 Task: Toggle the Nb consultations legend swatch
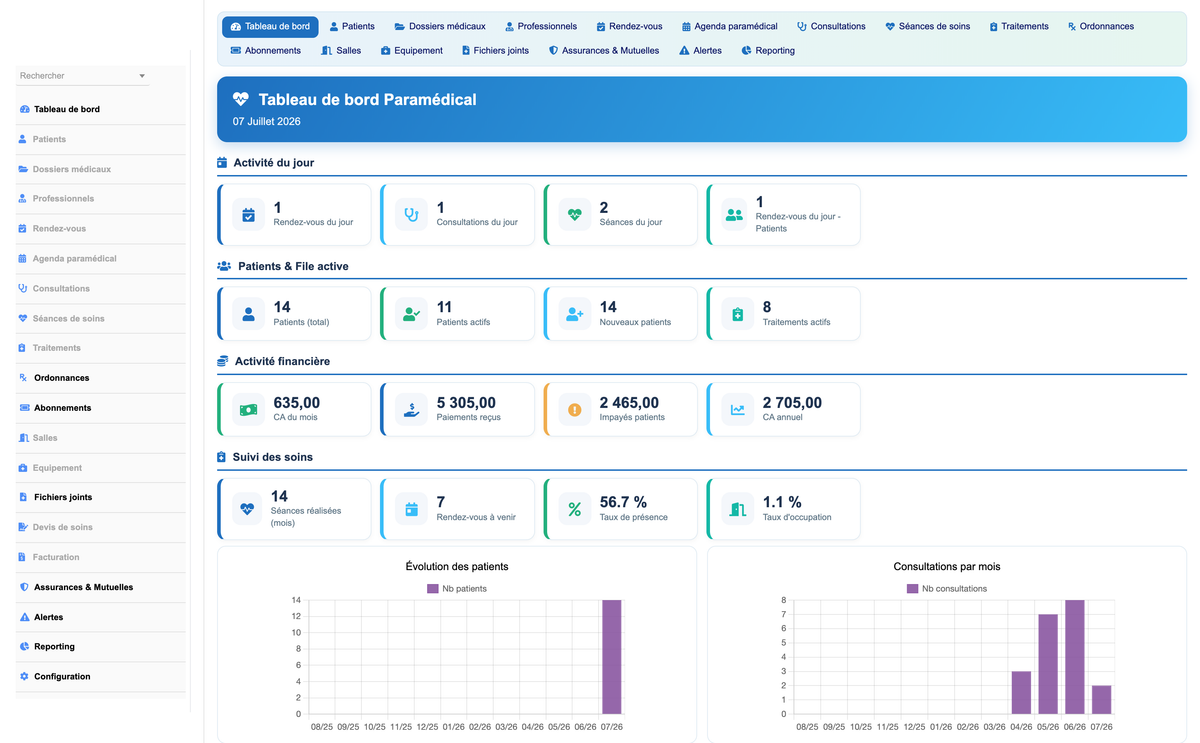click(912, 589)
